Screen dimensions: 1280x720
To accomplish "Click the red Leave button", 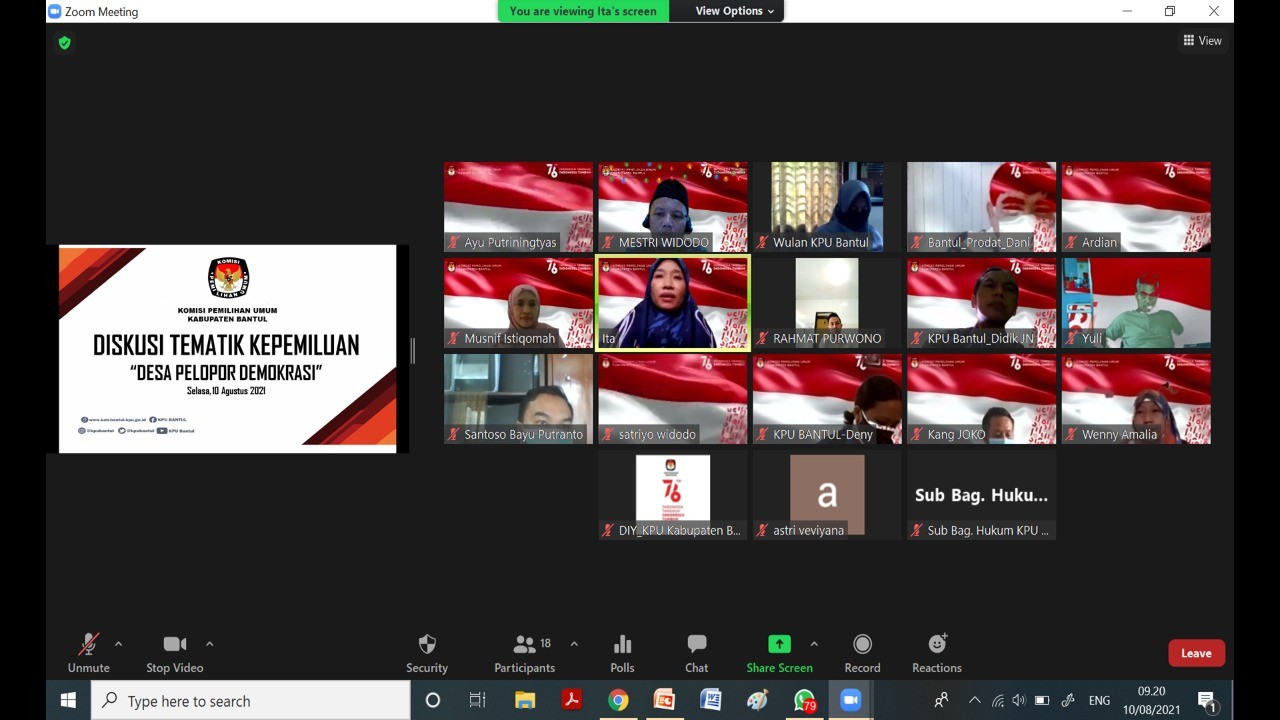I will pyautogui.click(x=1196, y=653).
